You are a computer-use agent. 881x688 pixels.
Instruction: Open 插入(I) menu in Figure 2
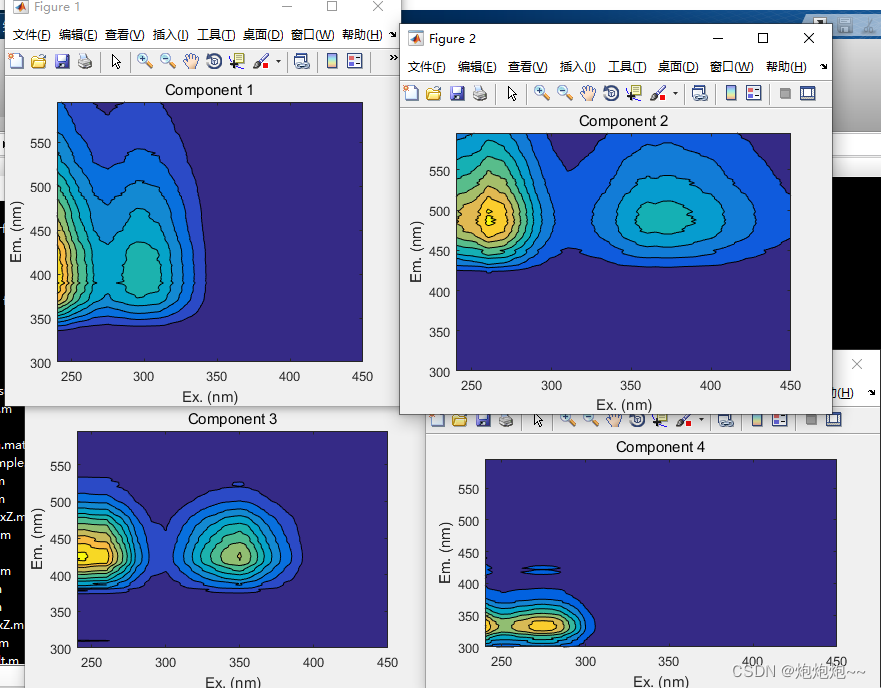(x=577, y=67)
